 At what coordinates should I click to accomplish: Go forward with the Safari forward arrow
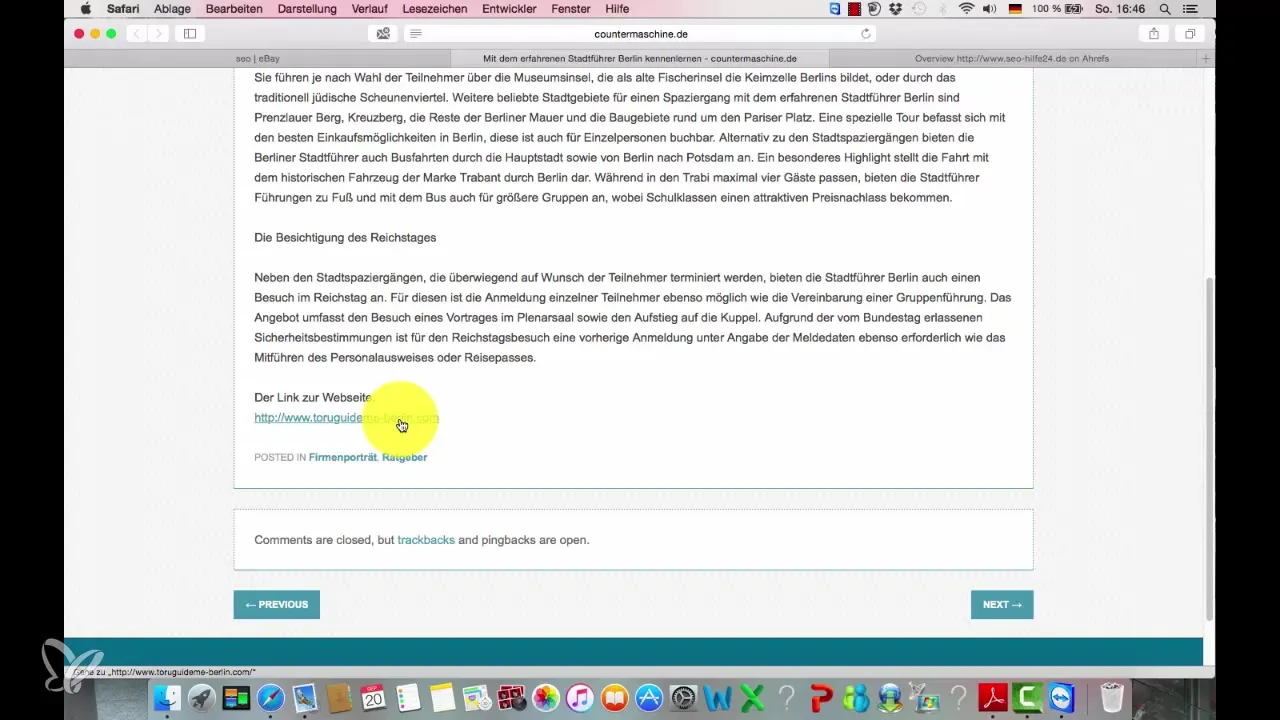(x=159, y=34)
